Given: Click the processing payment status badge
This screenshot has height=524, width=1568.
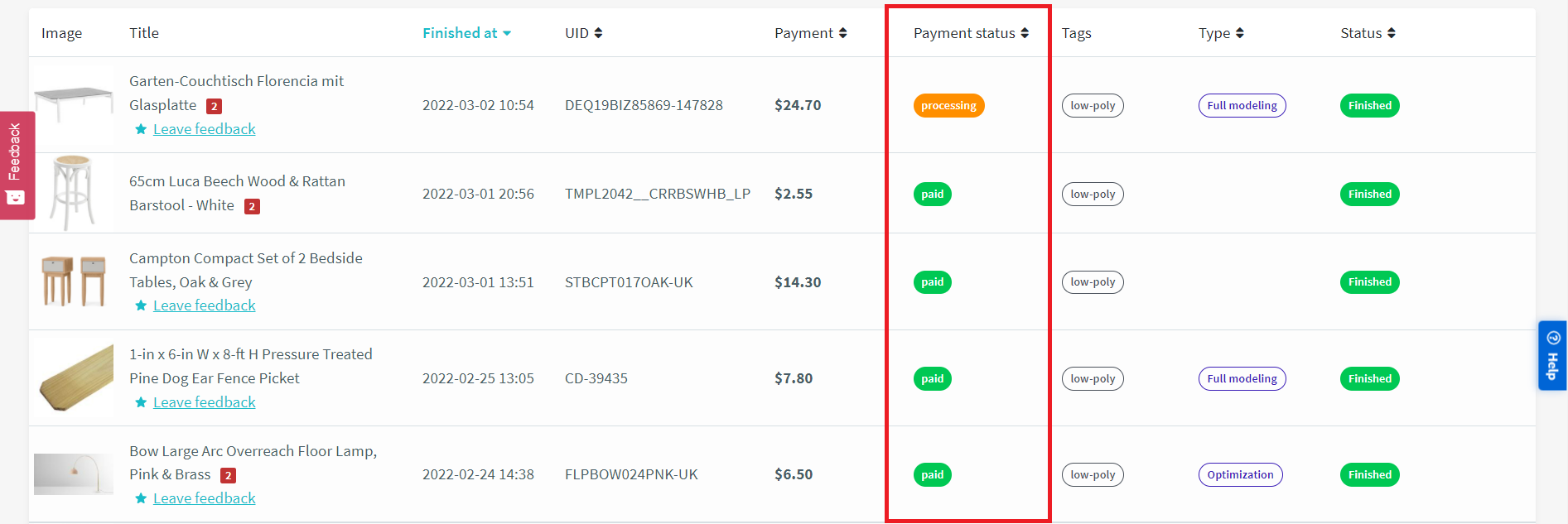Looking at the screenshot, I should point(948,105).
